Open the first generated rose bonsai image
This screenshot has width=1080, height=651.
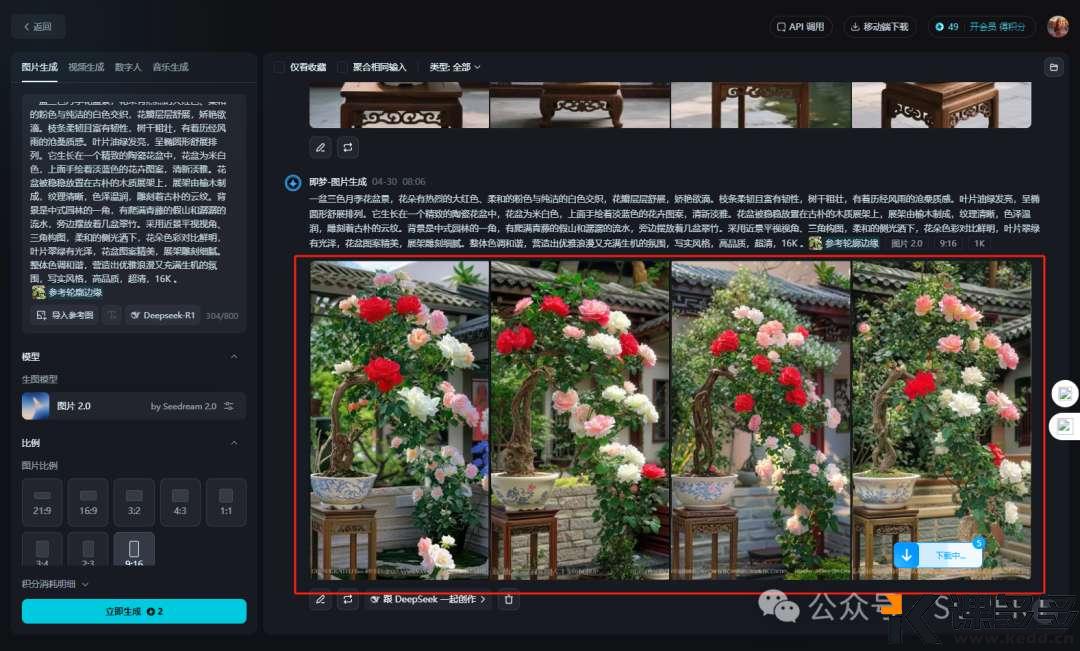click(x=400, y=420)
